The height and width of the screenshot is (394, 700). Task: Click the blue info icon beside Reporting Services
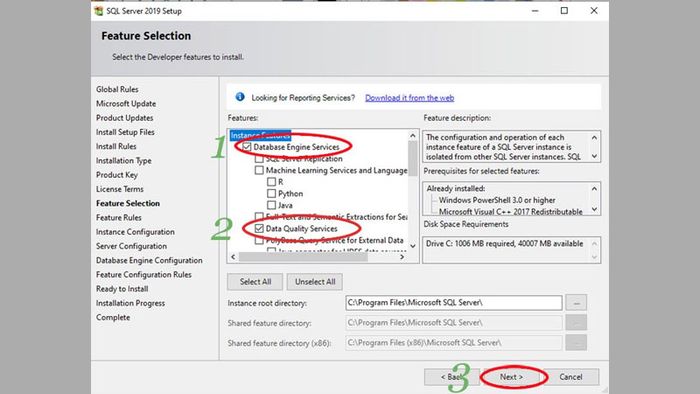240,97
